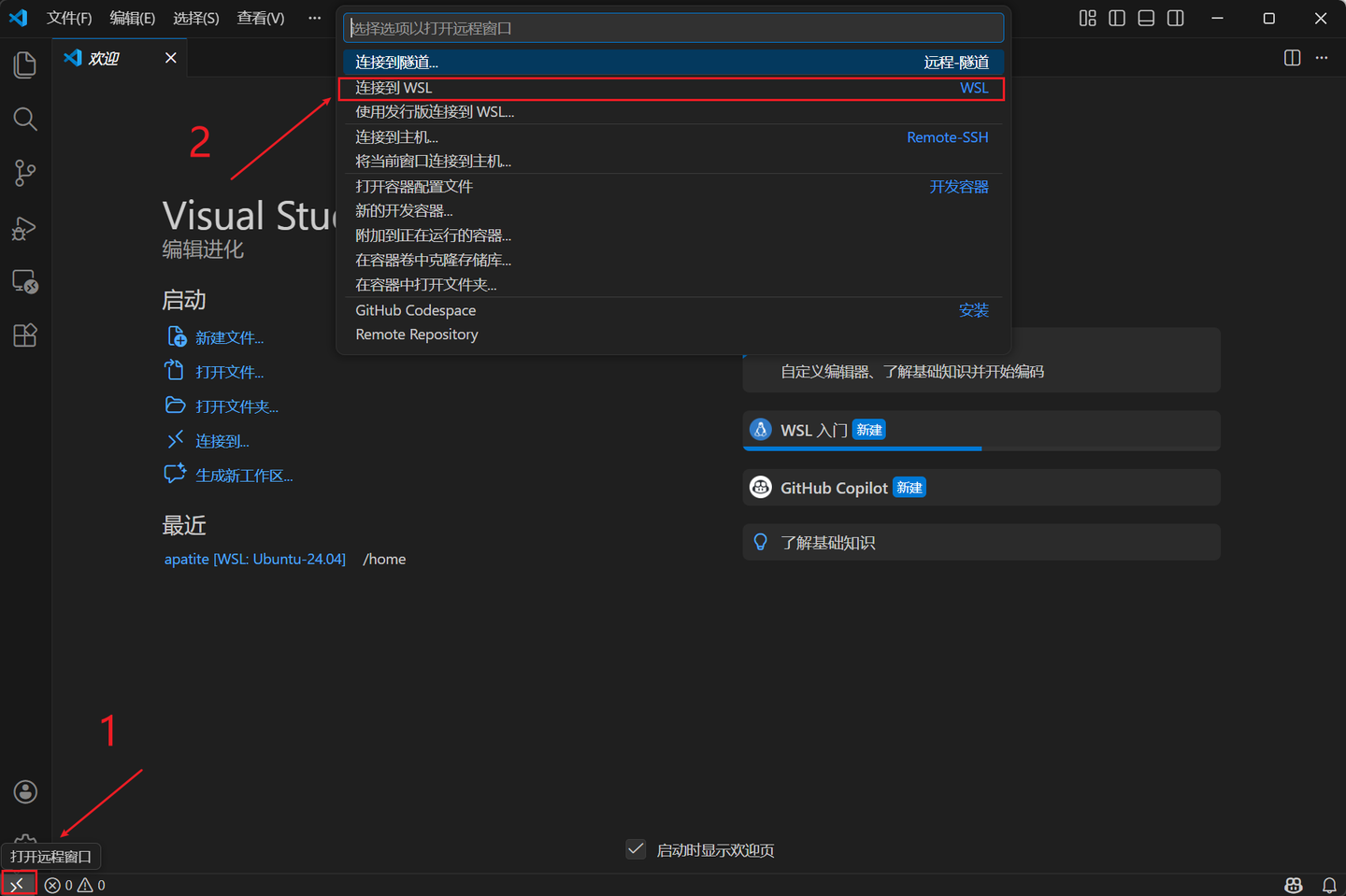Choose 连接到隧道... option
Image resolution: width=1346 pixels, height=896 pixels.
coord(673,63)
